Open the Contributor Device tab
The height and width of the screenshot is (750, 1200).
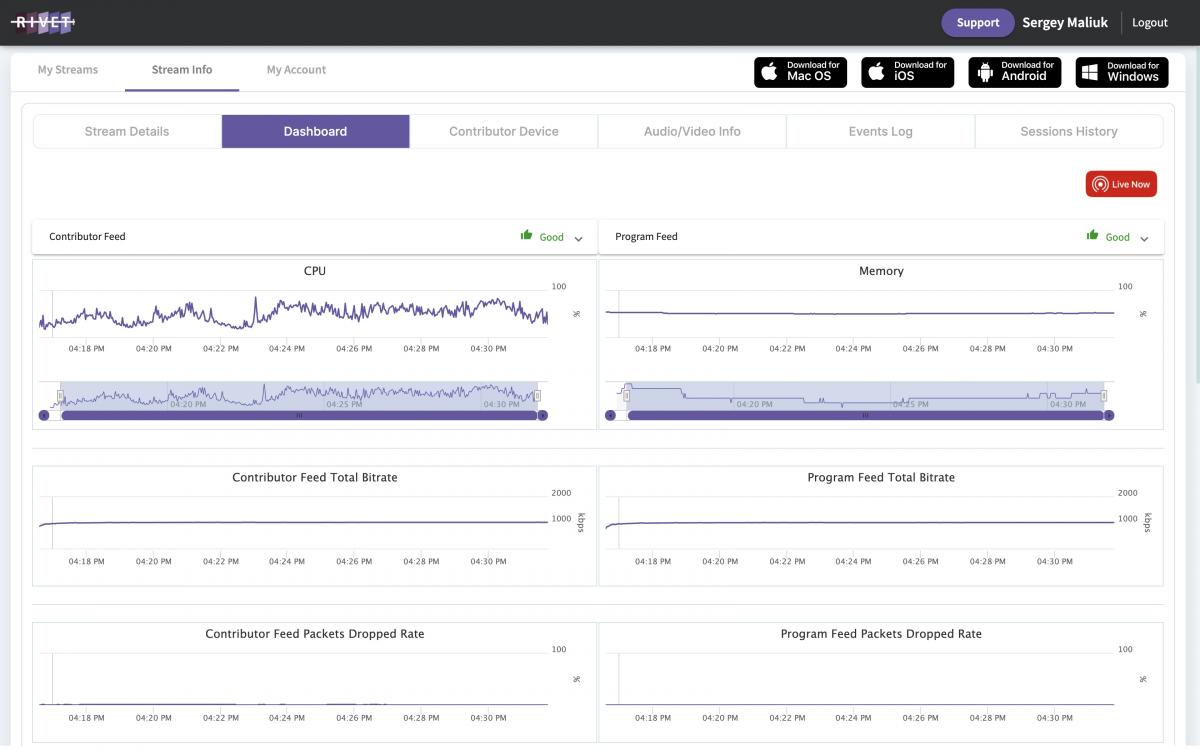504,131
